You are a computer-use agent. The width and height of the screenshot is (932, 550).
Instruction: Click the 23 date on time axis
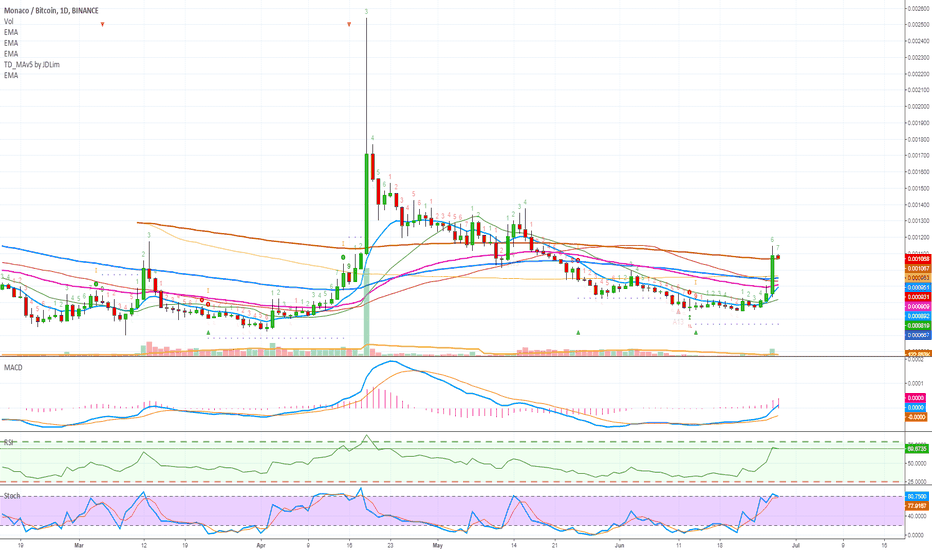(x=390, y=544)
